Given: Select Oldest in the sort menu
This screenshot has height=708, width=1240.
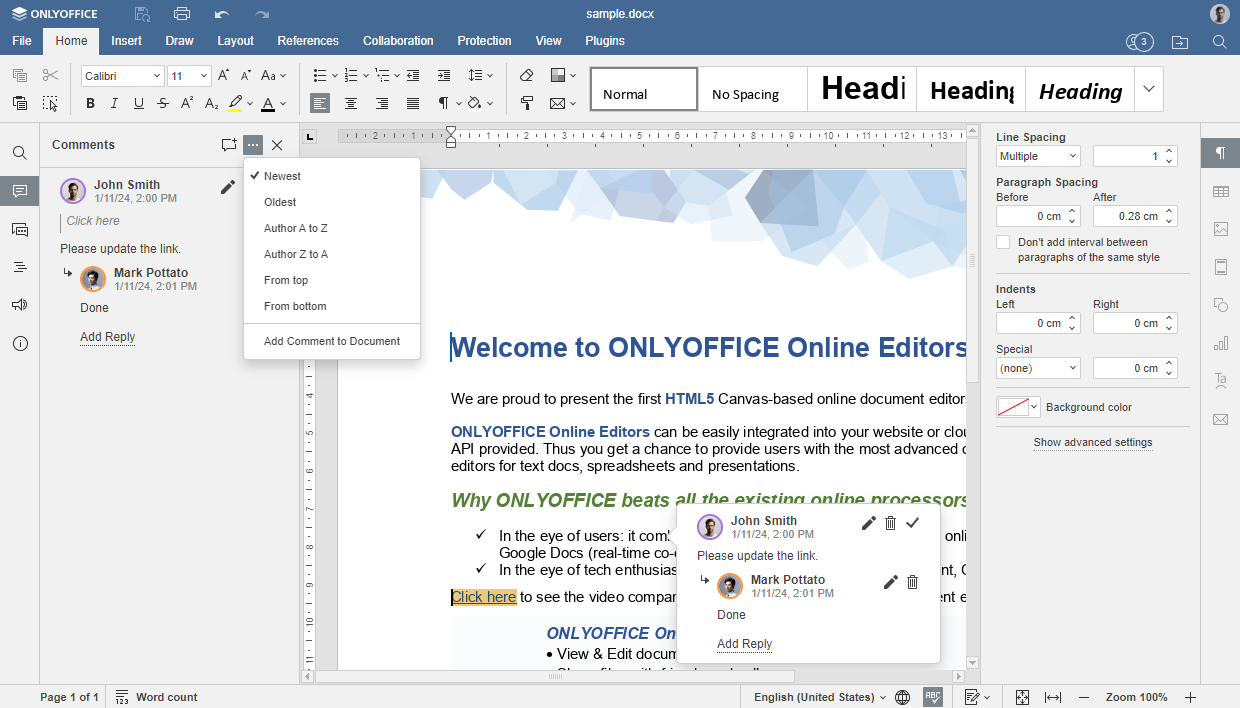Looking at the screenshot, I should click(280, 202).
